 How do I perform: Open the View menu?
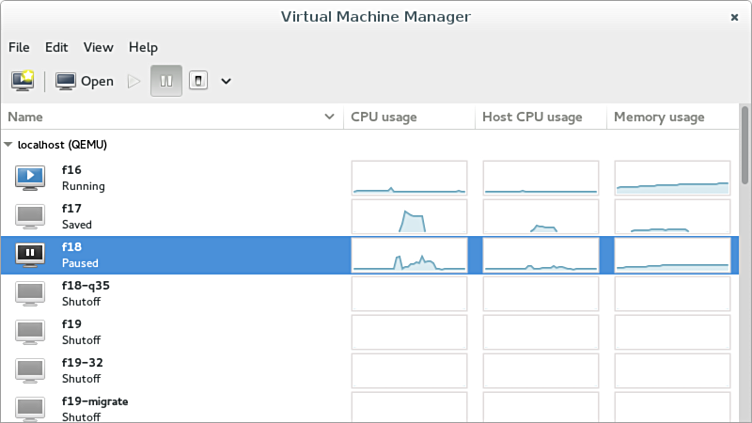click(98, 47)
